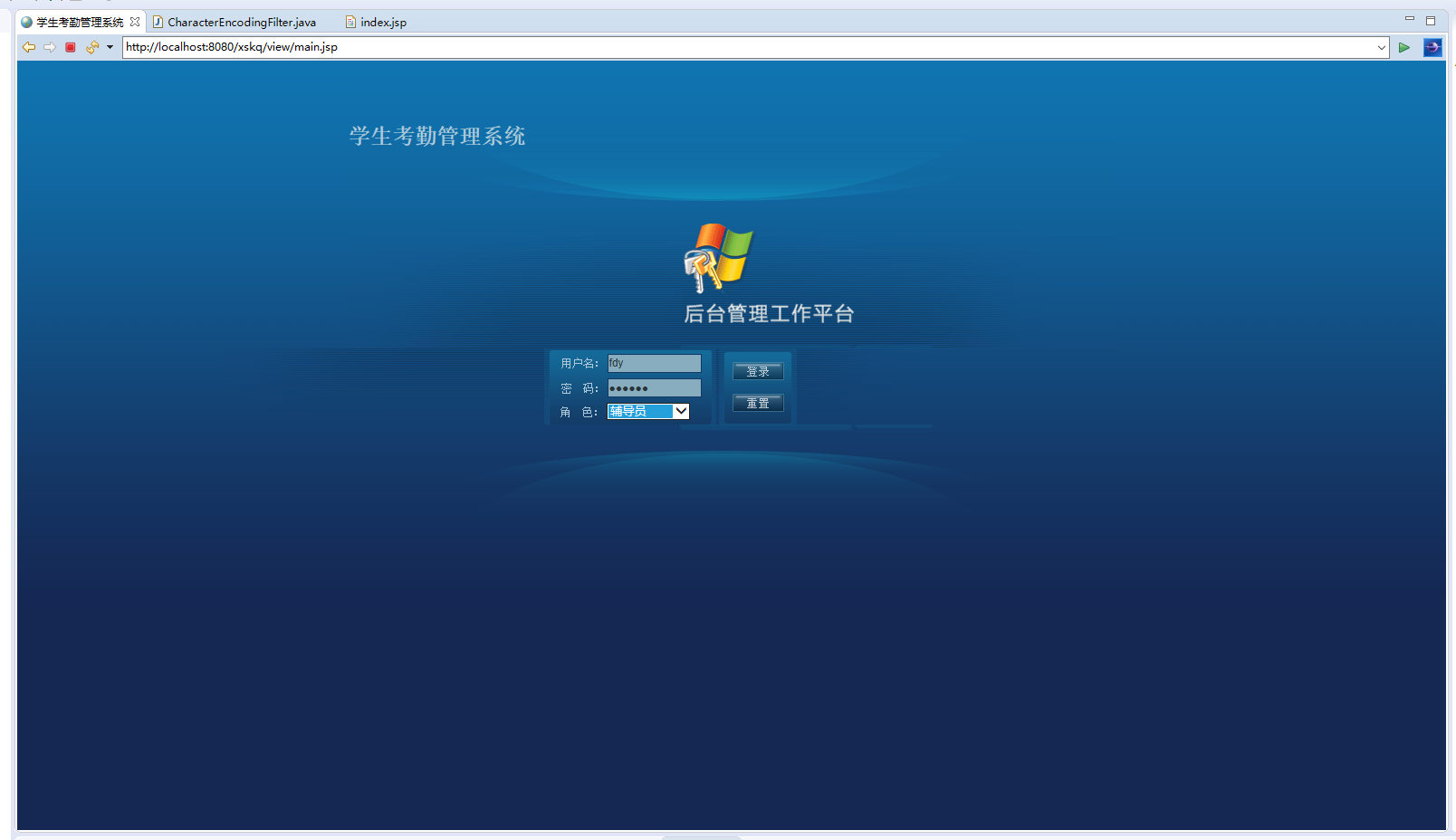Click the 登录 login button

pos(758,371)
